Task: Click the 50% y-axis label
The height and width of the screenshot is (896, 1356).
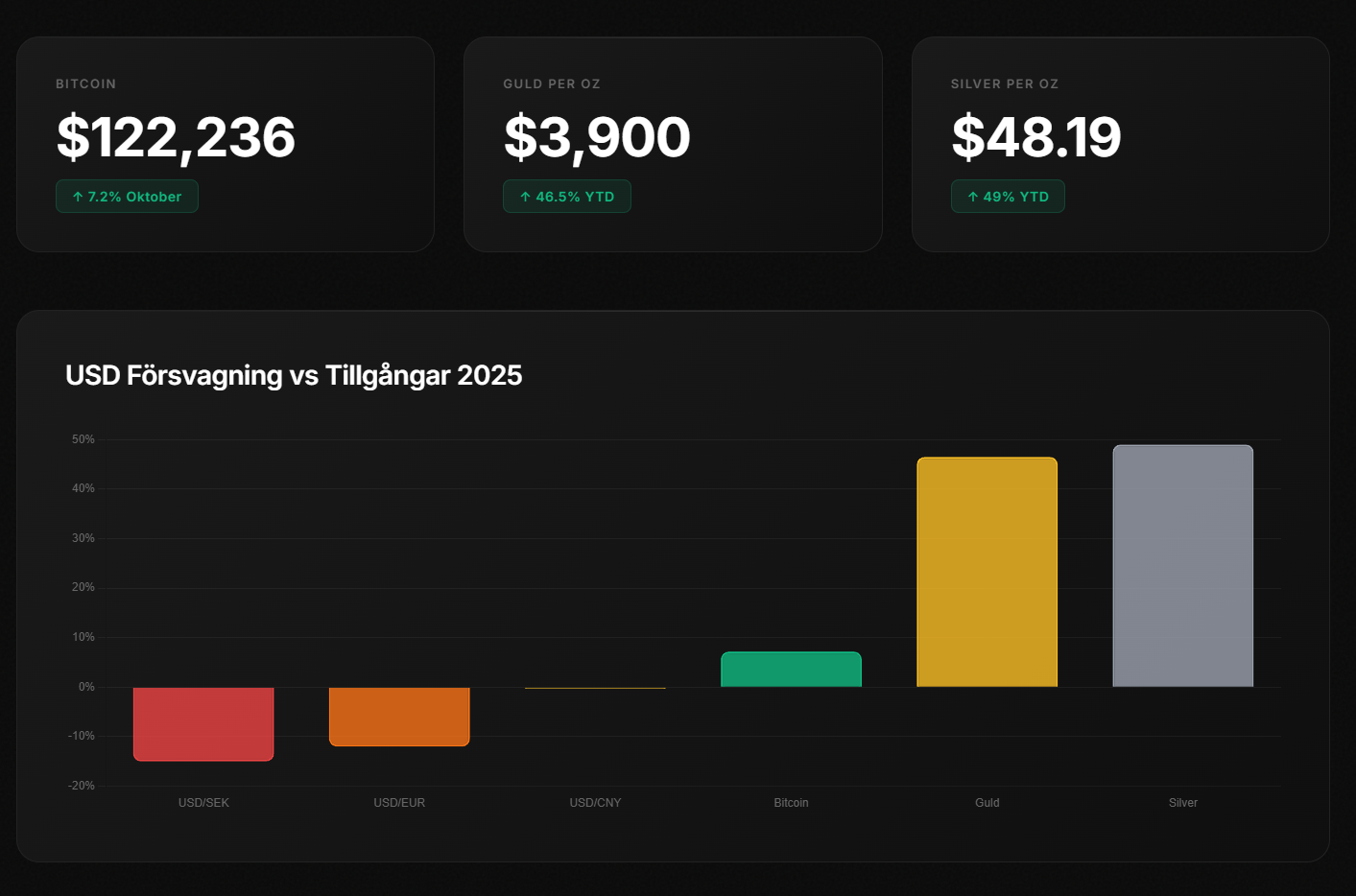Action: [83, 439]
